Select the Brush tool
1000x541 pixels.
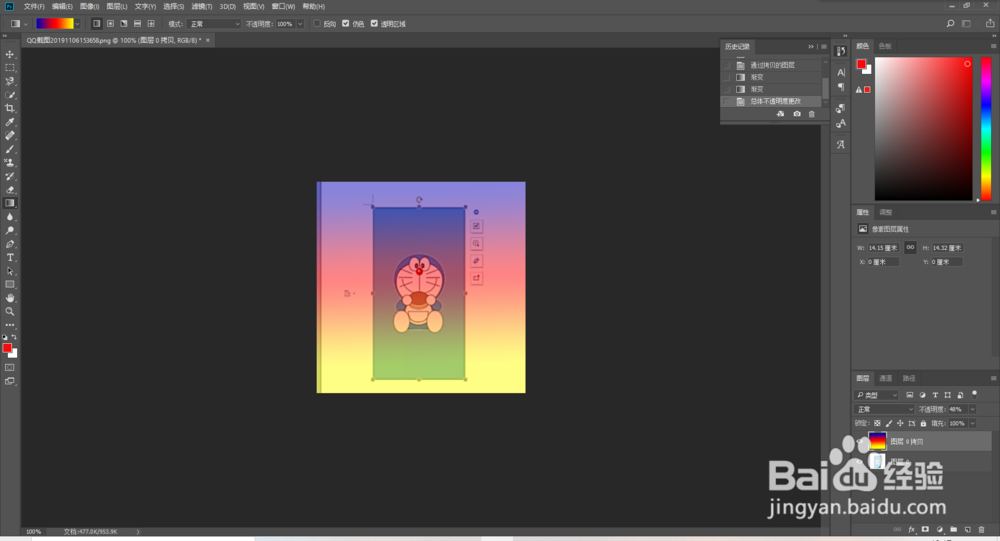pos(10,149)
